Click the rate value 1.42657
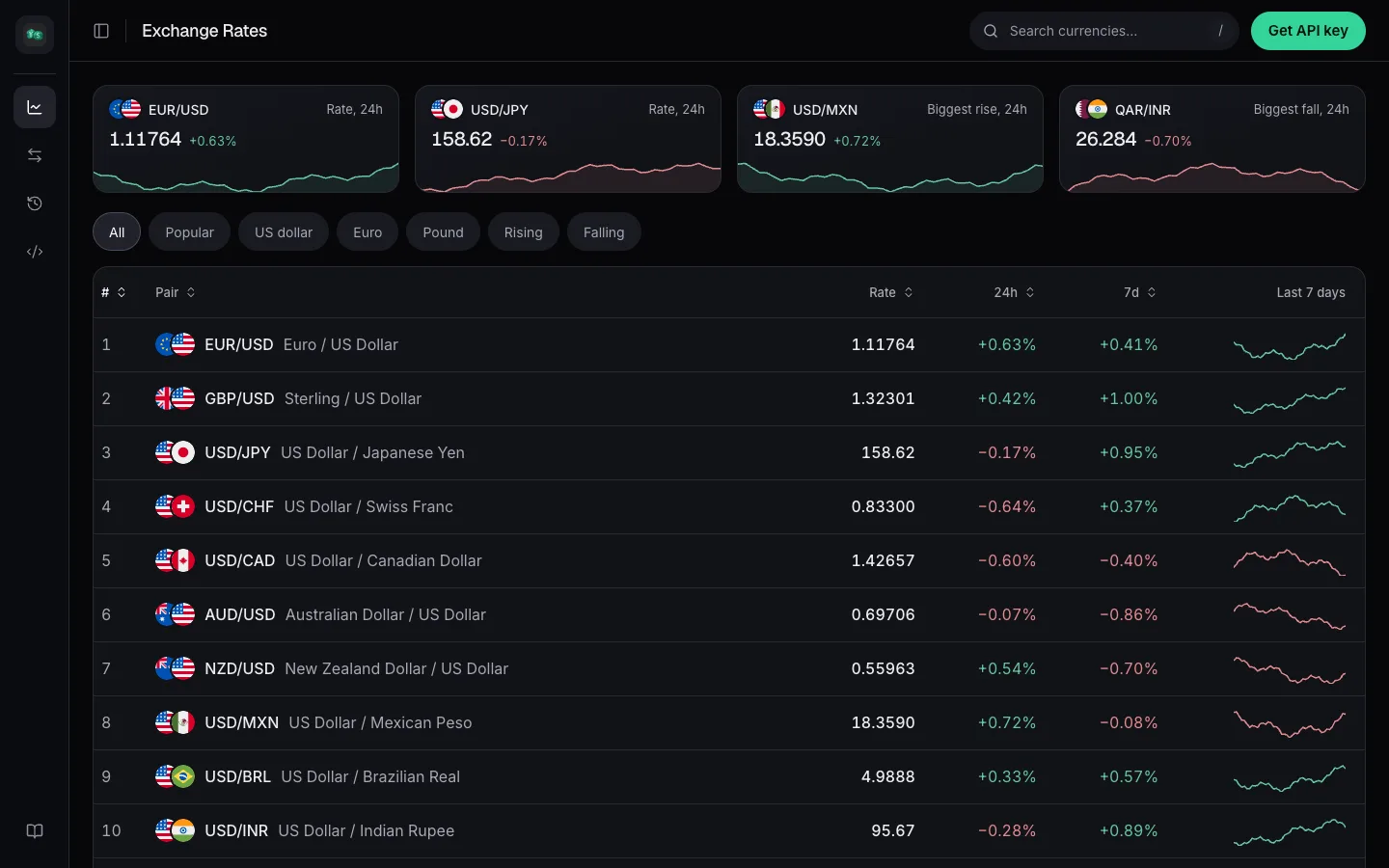 coord(883,560)
